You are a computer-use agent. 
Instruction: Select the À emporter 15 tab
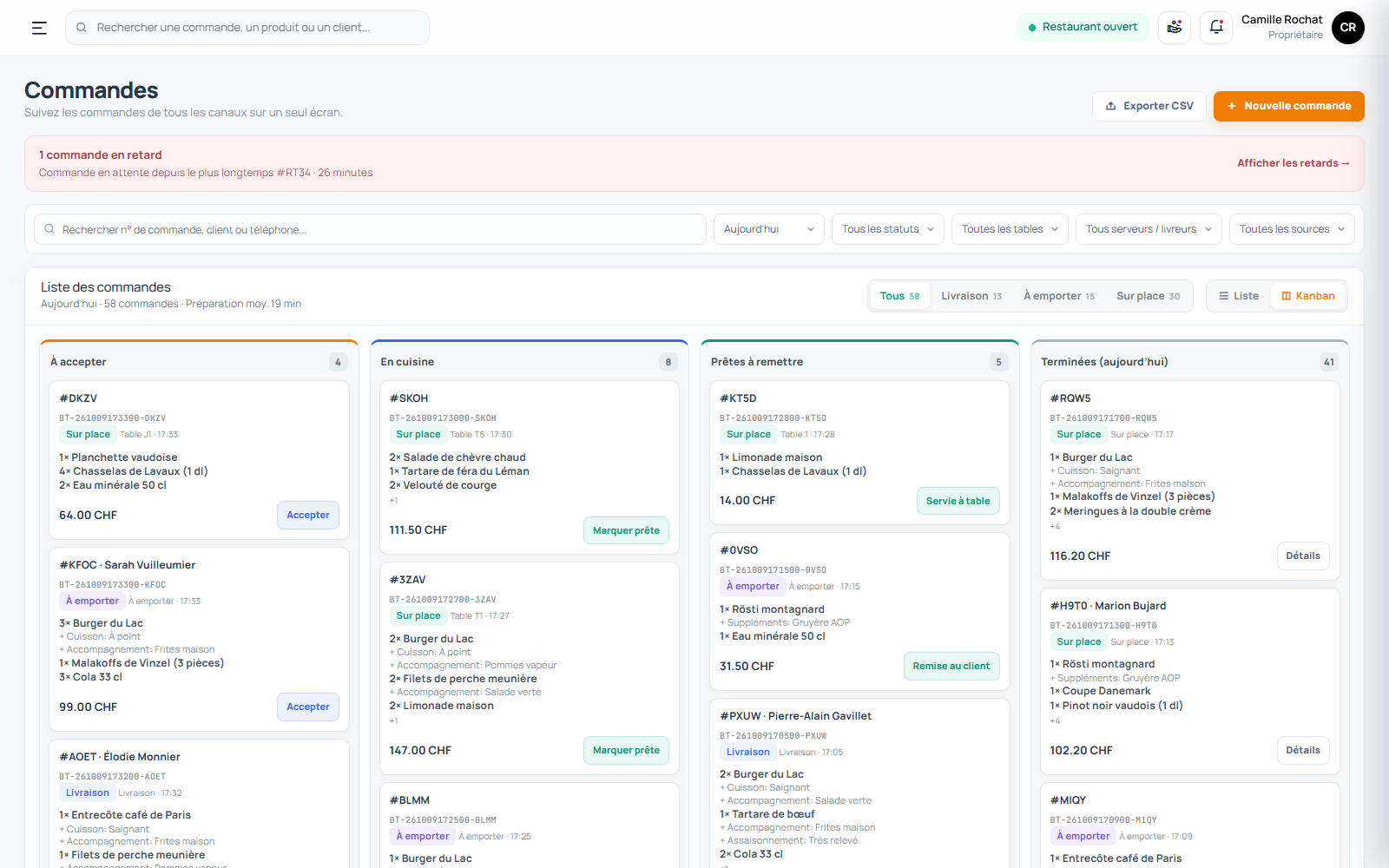pyautogui.click(x=1059, y=296)
